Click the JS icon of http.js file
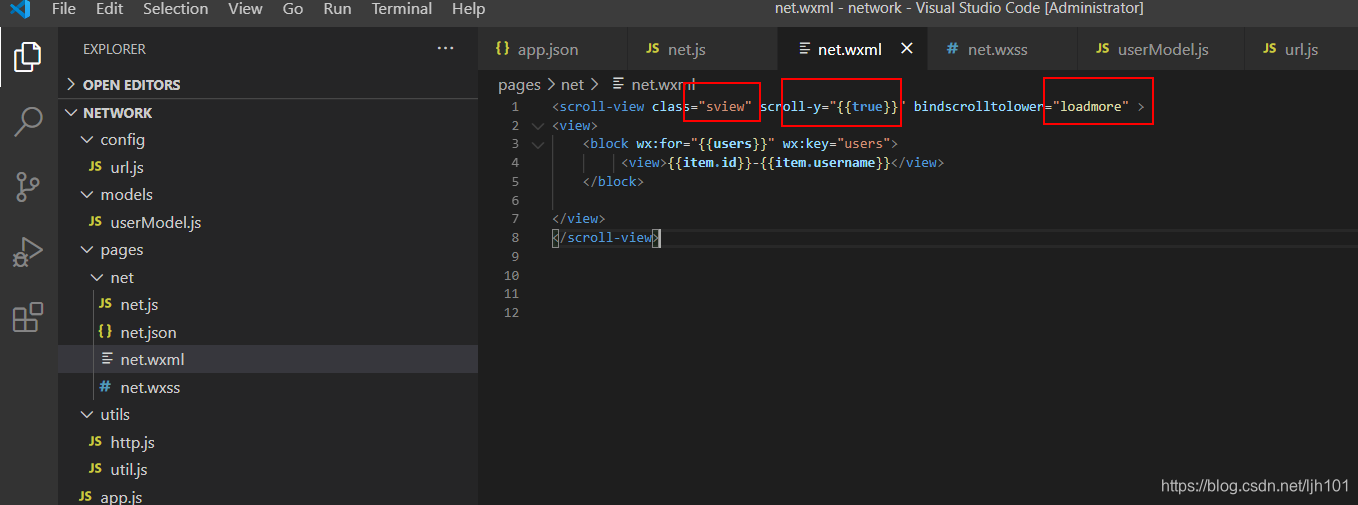1358x505 pixels. coord(95,442)
